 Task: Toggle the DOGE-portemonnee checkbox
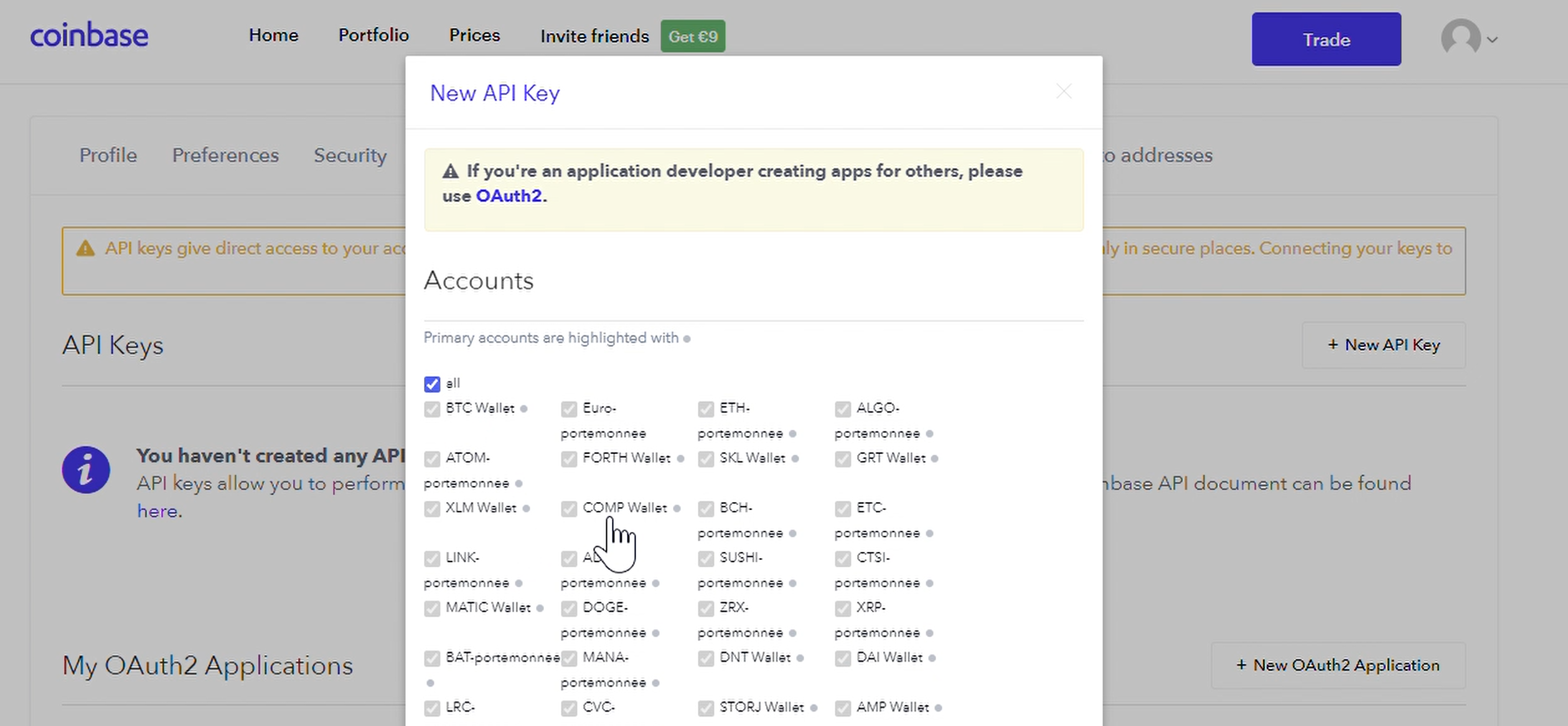[569, 608]
